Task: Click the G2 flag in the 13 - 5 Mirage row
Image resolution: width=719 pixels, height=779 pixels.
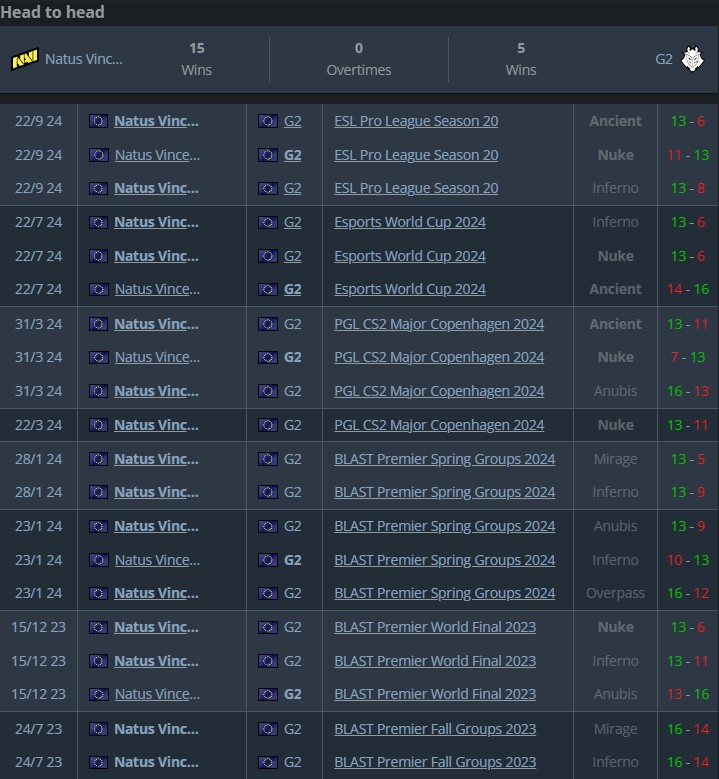Action: (x=268, y=459)
